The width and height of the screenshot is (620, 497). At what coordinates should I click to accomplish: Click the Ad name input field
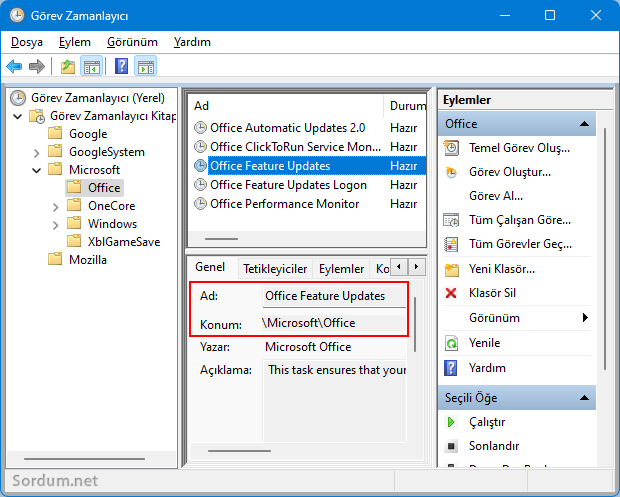334,296
